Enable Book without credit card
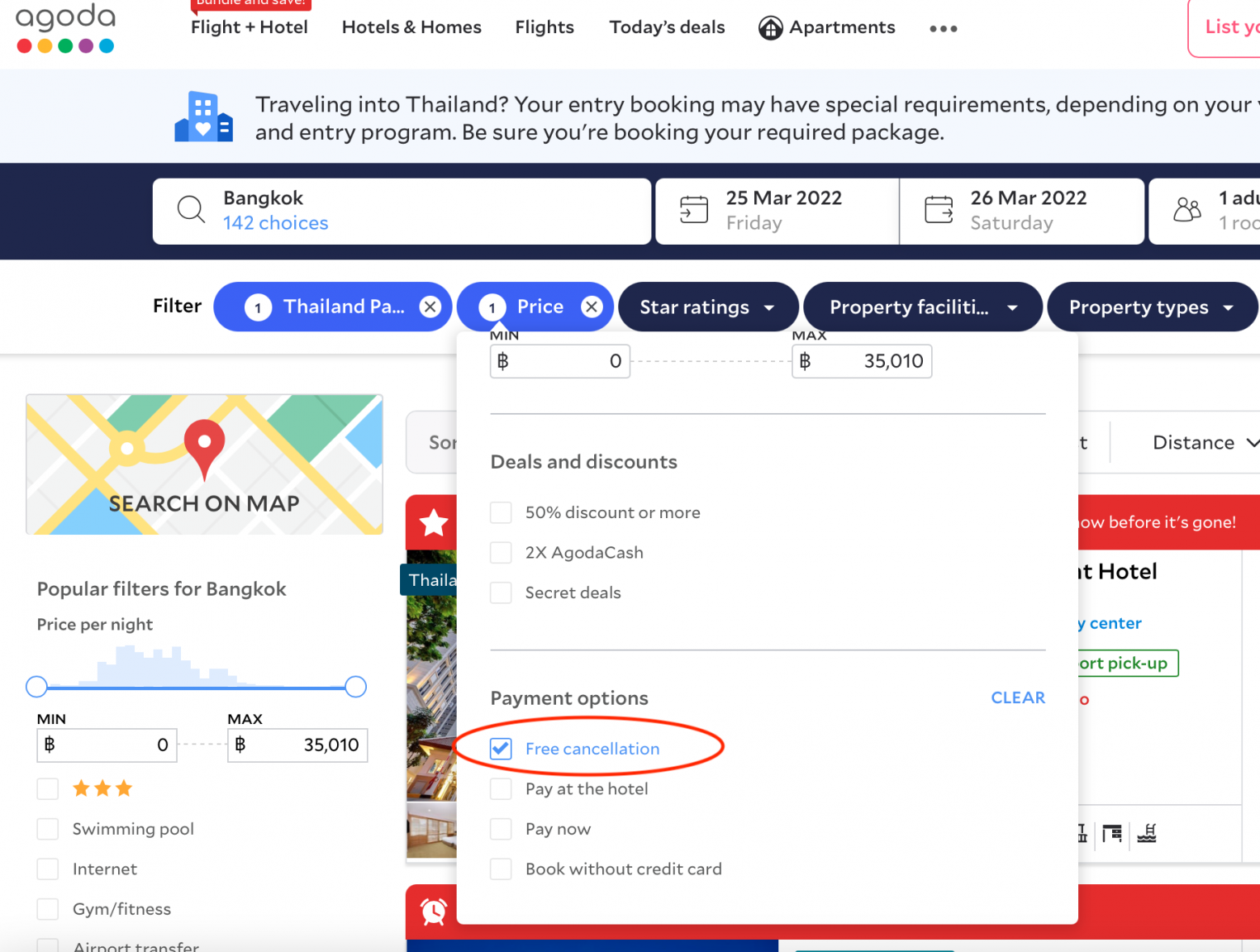 click(501, 869)
